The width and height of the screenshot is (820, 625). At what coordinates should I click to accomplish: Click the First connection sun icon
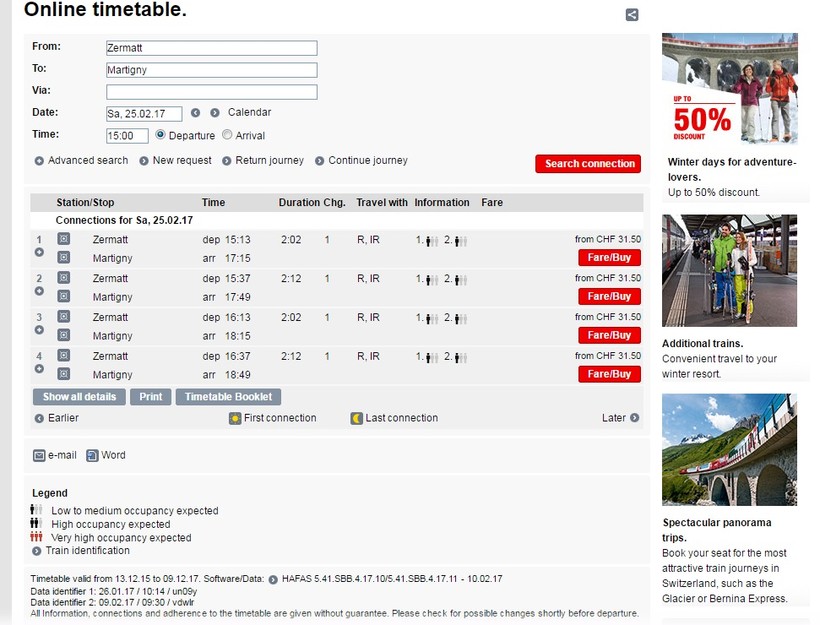[x=235, y=418]
